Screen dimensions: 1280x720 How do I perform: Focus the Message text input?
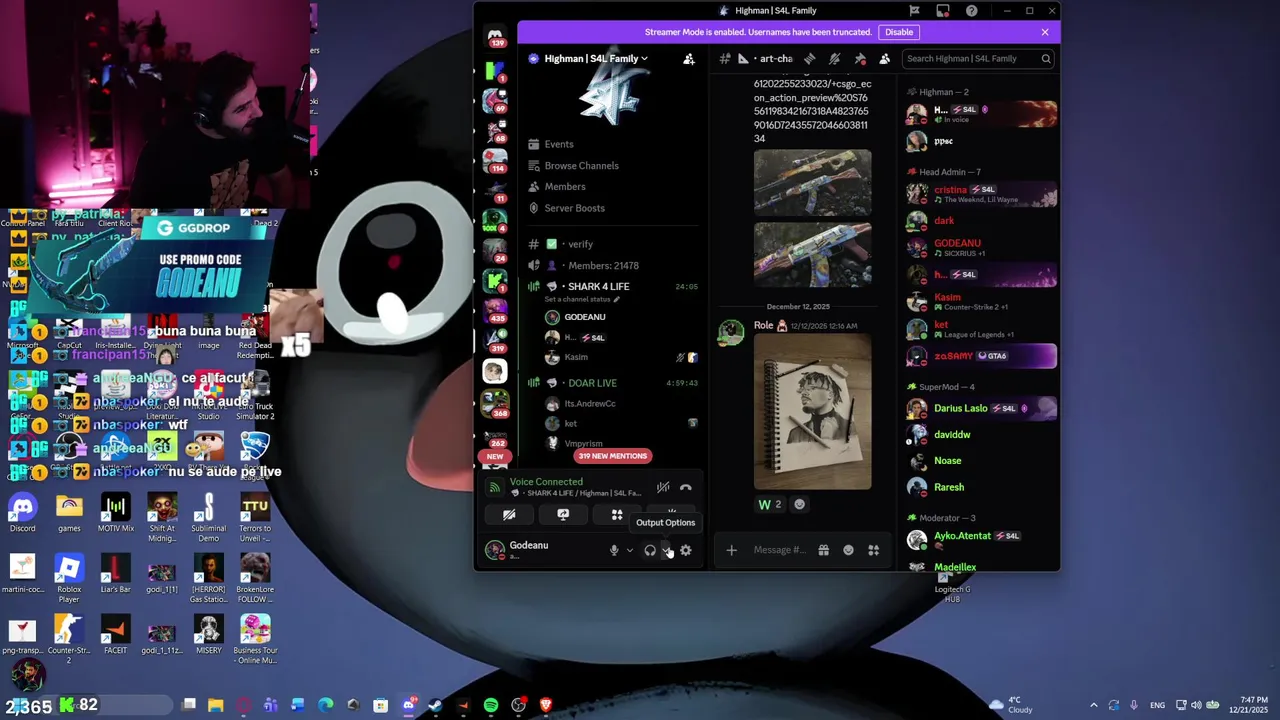coord(779,550)
